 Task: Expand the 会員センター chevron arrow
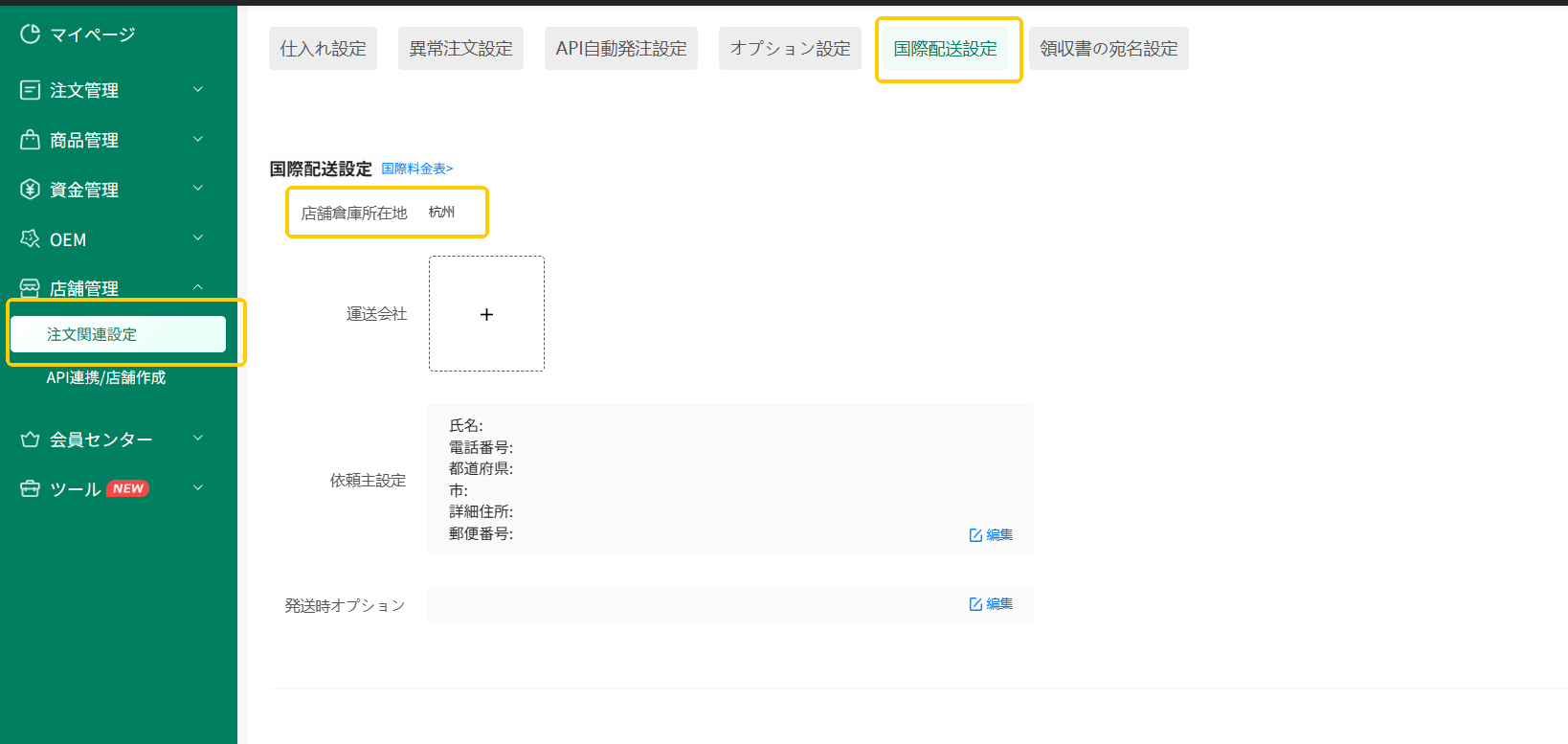[198, 439]
